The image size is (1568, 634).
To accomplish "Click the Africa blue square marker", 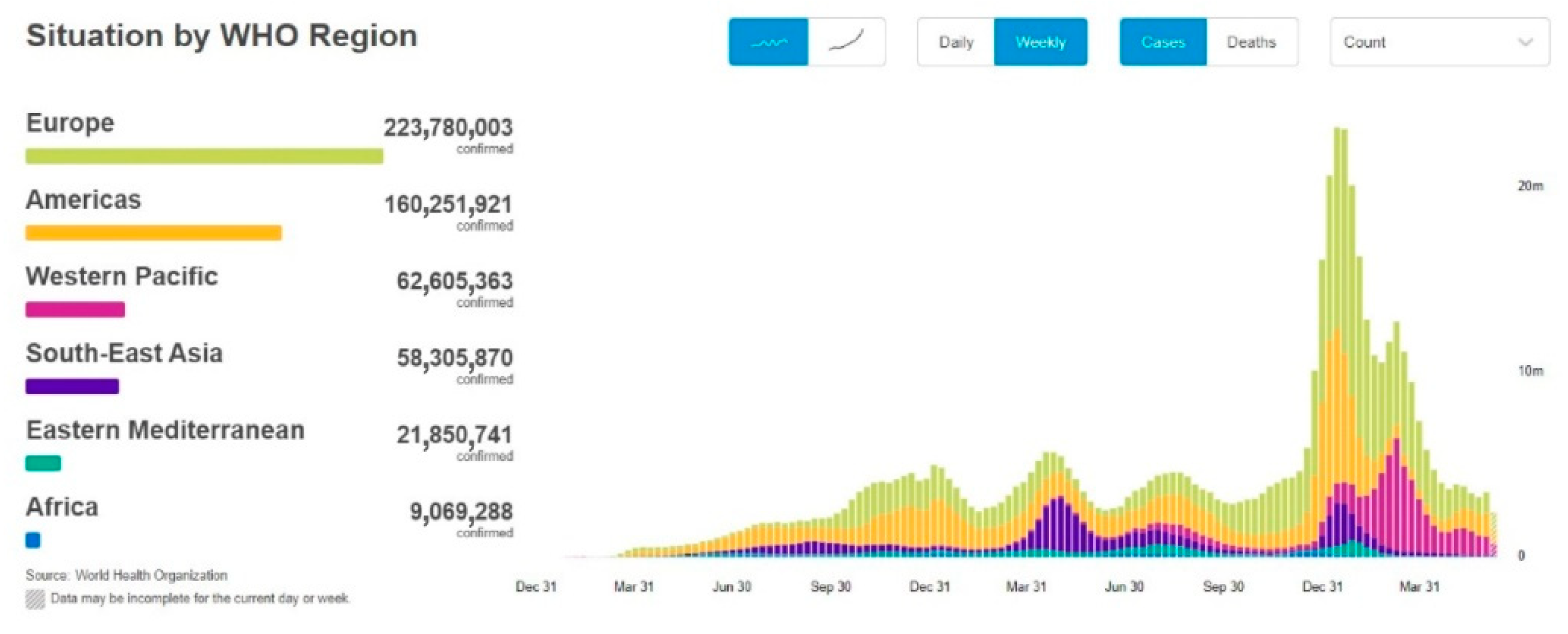I will click(x=33, y=539).
